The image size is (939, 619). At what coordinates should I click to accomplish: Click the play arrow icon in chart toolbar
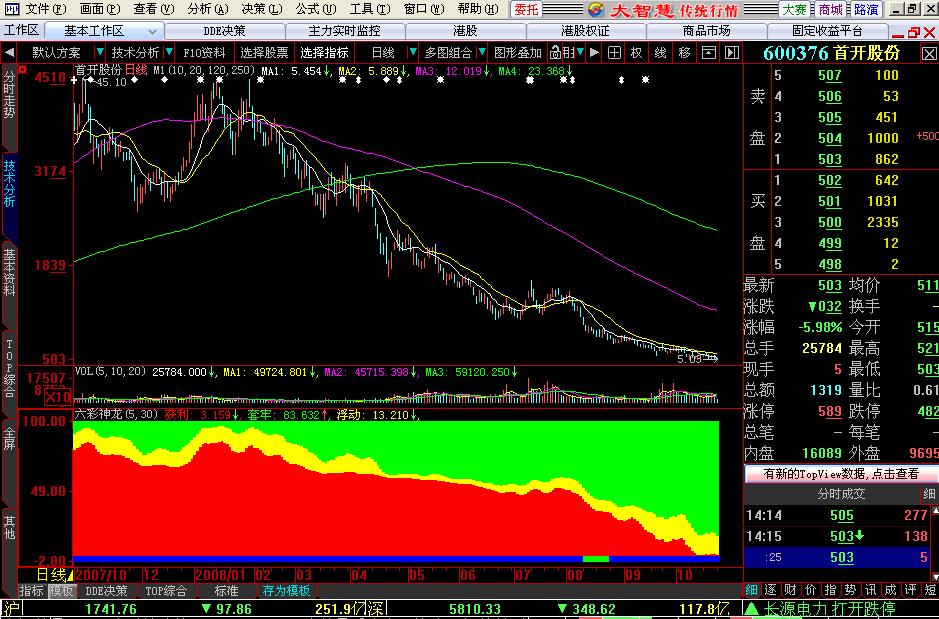coord(593,53)
